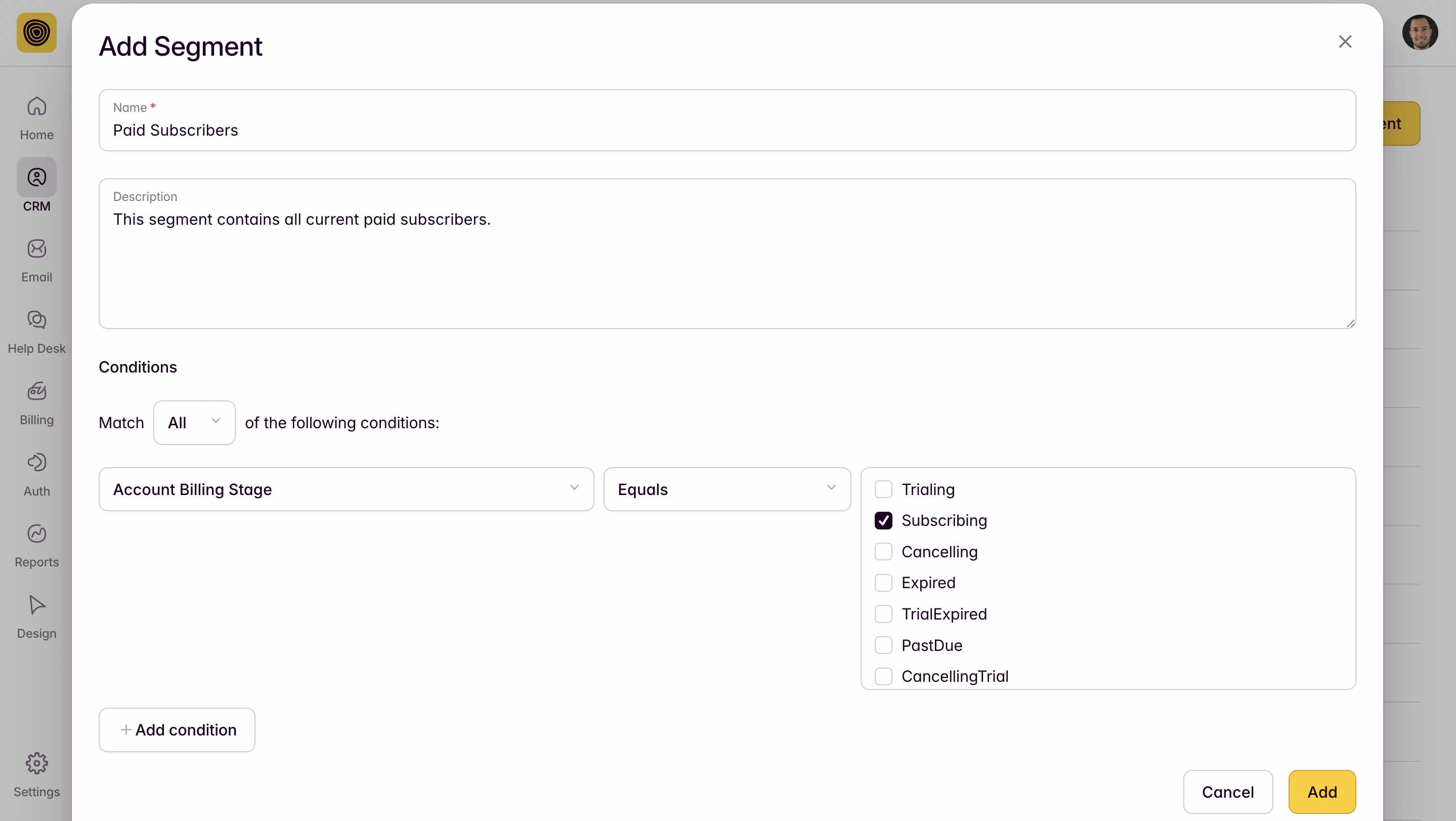The height and width of the screenshot is (821, 1456).
Task: Expand the Account Billing Stage dropdown
Action: click(346, 489)
